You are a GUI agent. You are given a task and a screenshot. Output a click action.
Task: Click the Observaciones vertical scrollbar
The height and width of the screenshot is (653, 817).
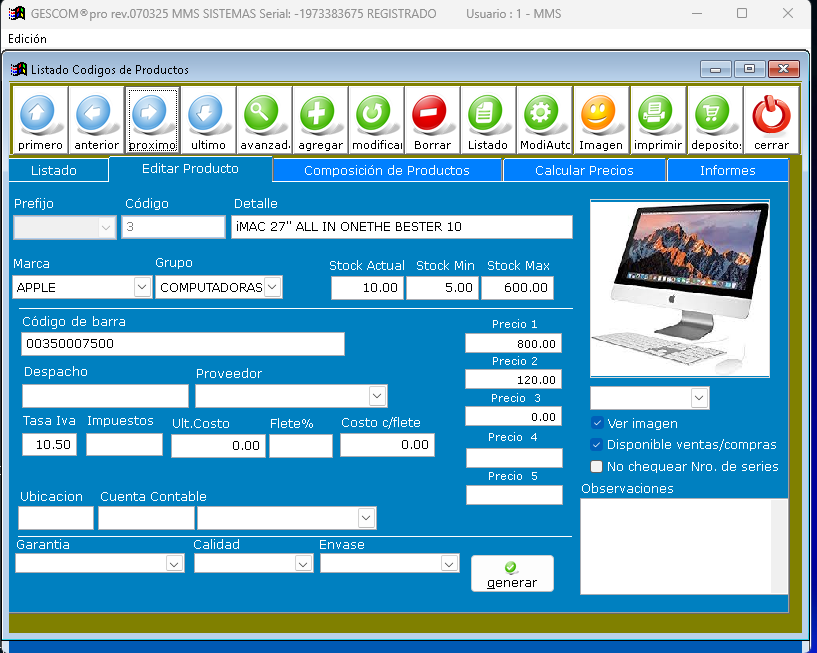coord(779,546)
